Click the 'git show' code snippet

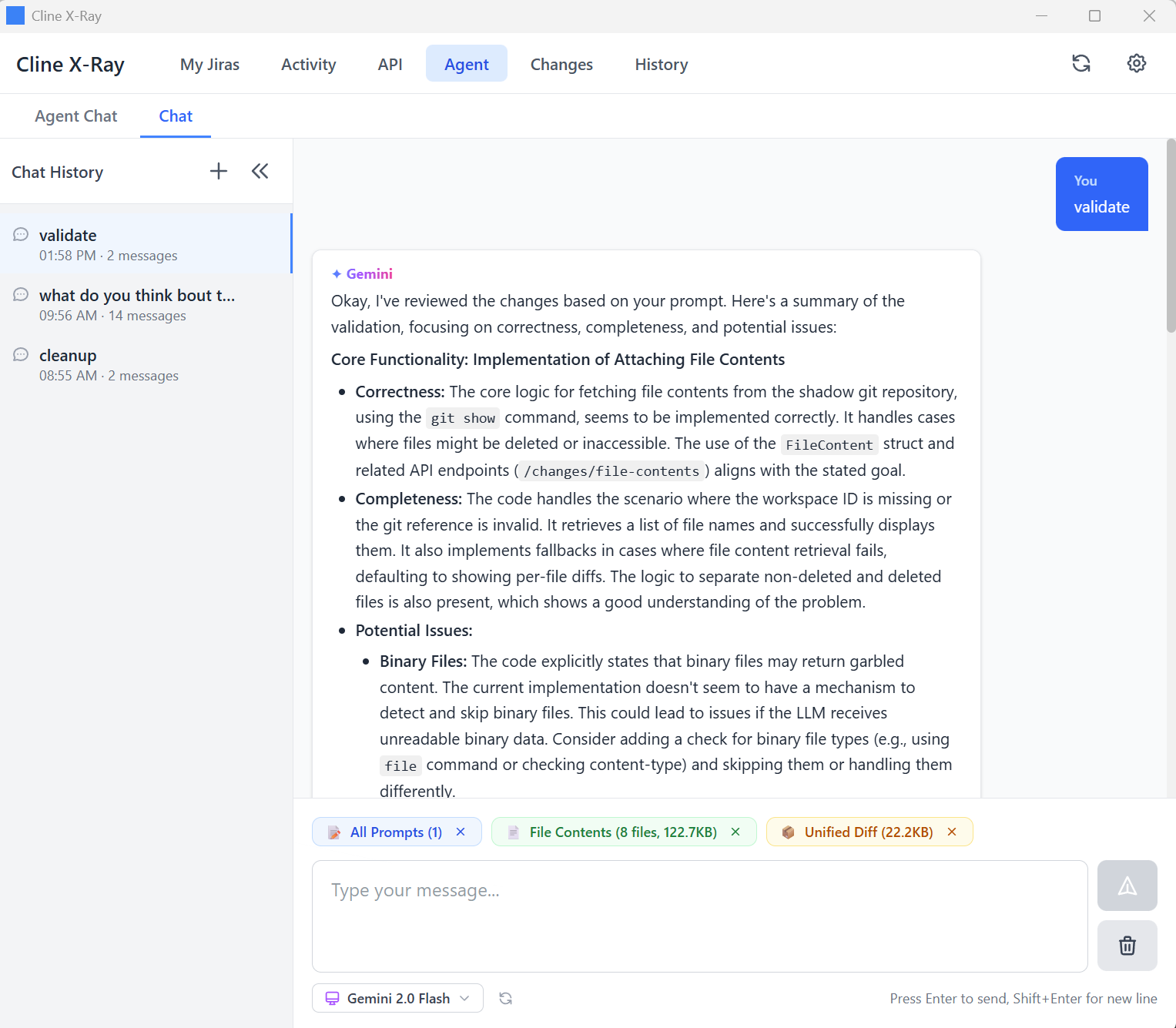tap(463, 418)
